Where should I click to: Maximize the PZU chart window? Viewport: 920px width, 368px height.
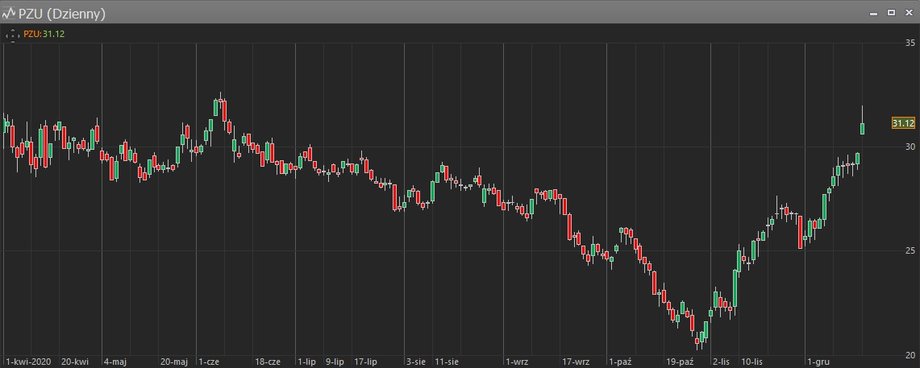[x=891, y=12]
